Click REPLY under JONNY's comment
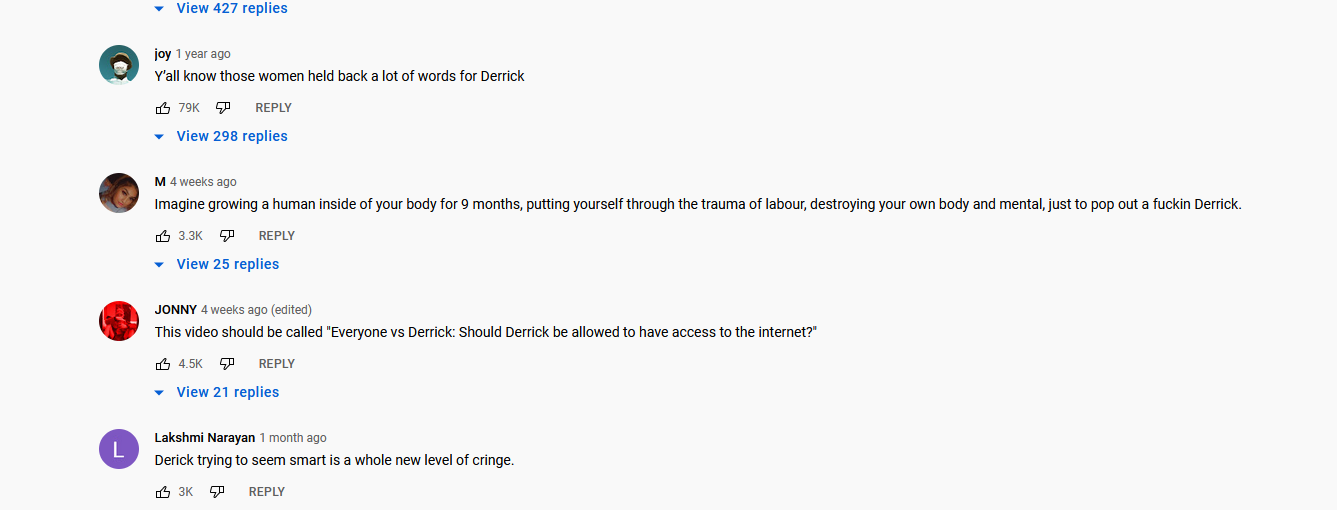 [x=277, y=364]
